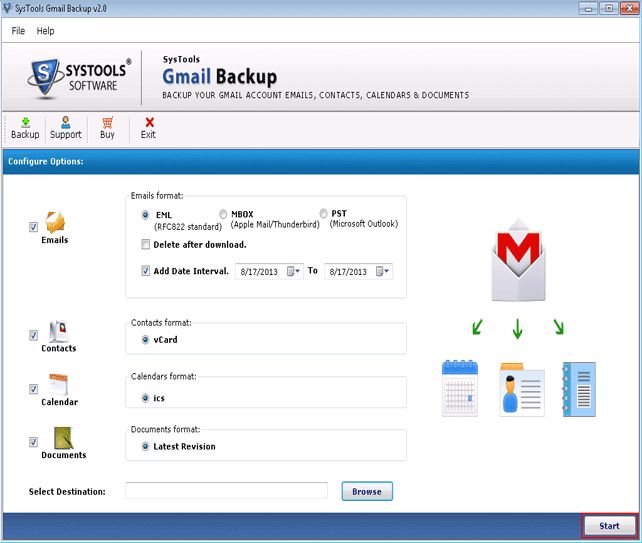Screen dimensions: 642x543
Task: Uncheck the Contacts checkbox
Action: point(34,335)
